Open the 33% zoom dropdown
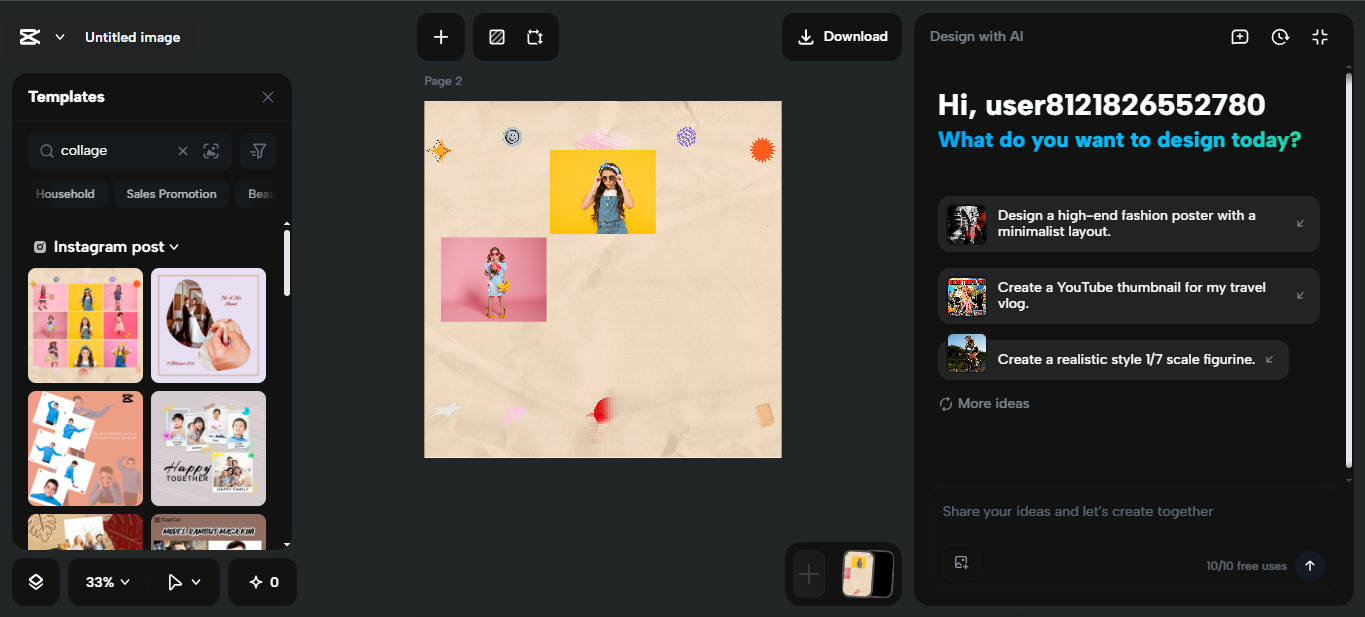1365x617 pixels. pyautogui.click(x=108, y=582)
